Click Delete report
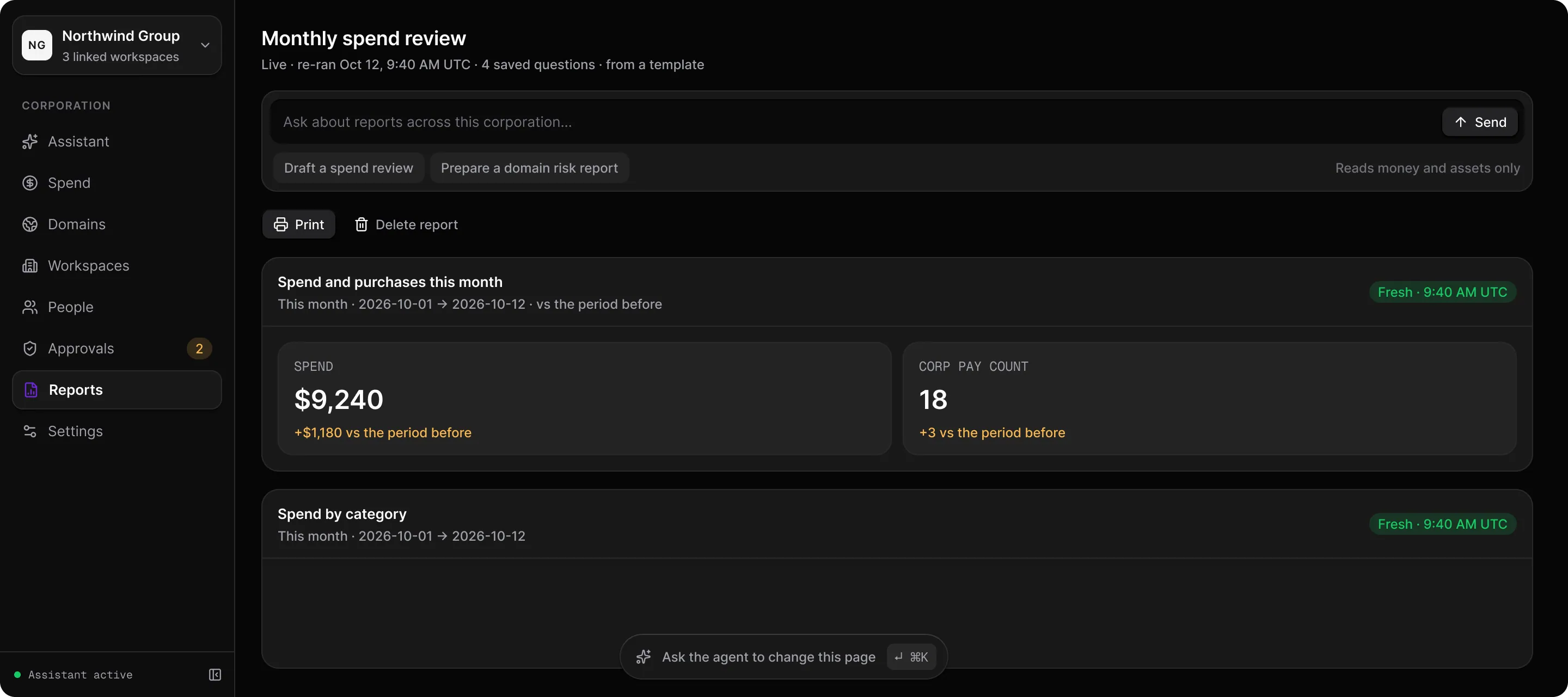The width and height of the screenshot is (1568, 697). (x=406, y=225)
